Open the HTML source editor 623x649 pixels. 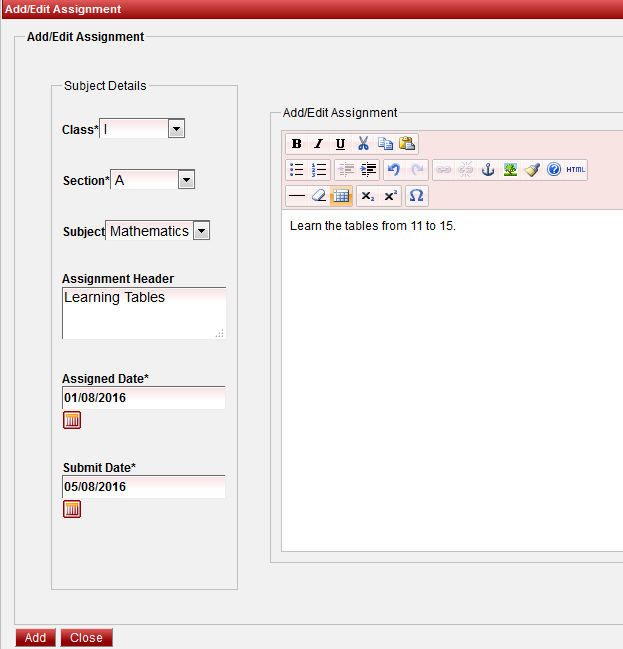pyautogui.click(x=576, y=170)
